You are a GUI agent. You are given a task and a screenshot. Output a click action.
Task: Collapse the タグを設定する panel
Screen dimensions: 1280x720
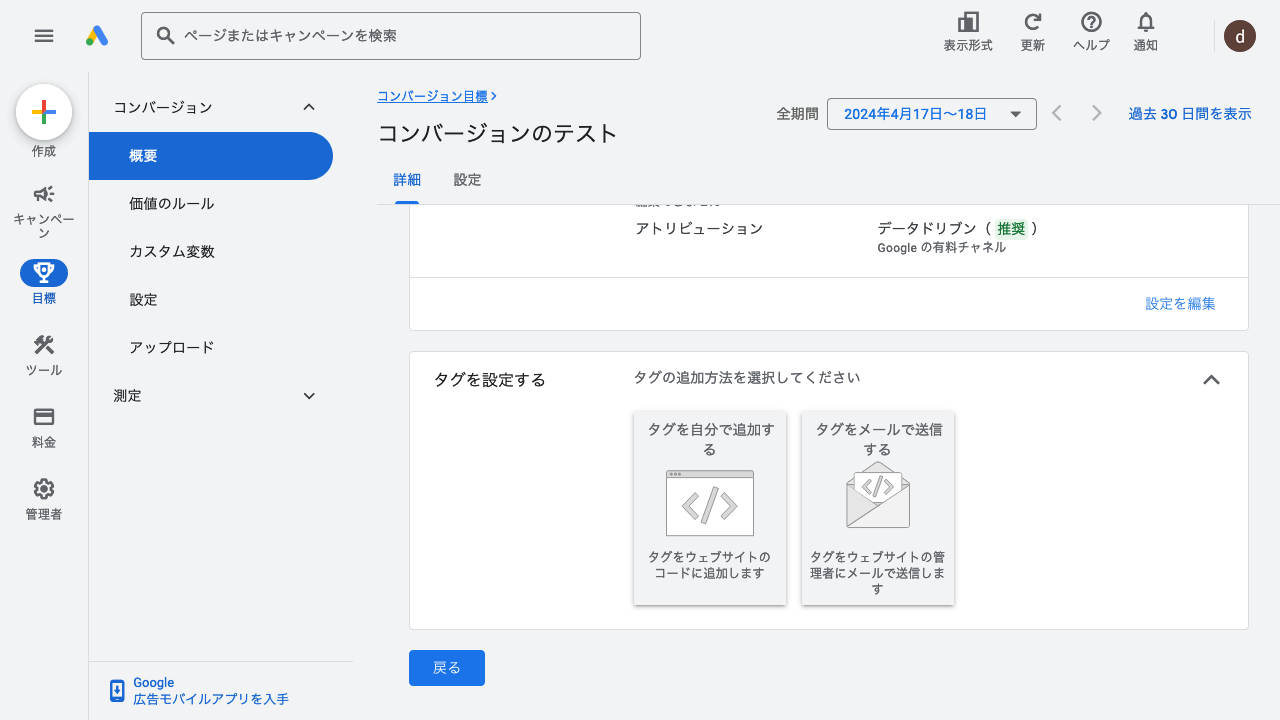pos(1211,380)
